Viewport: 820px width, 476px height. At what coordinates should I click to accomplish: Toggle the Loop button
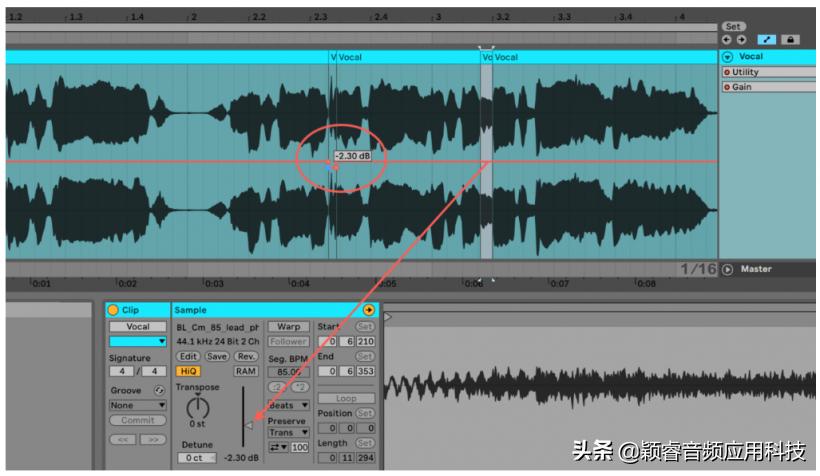pos(346,398)
